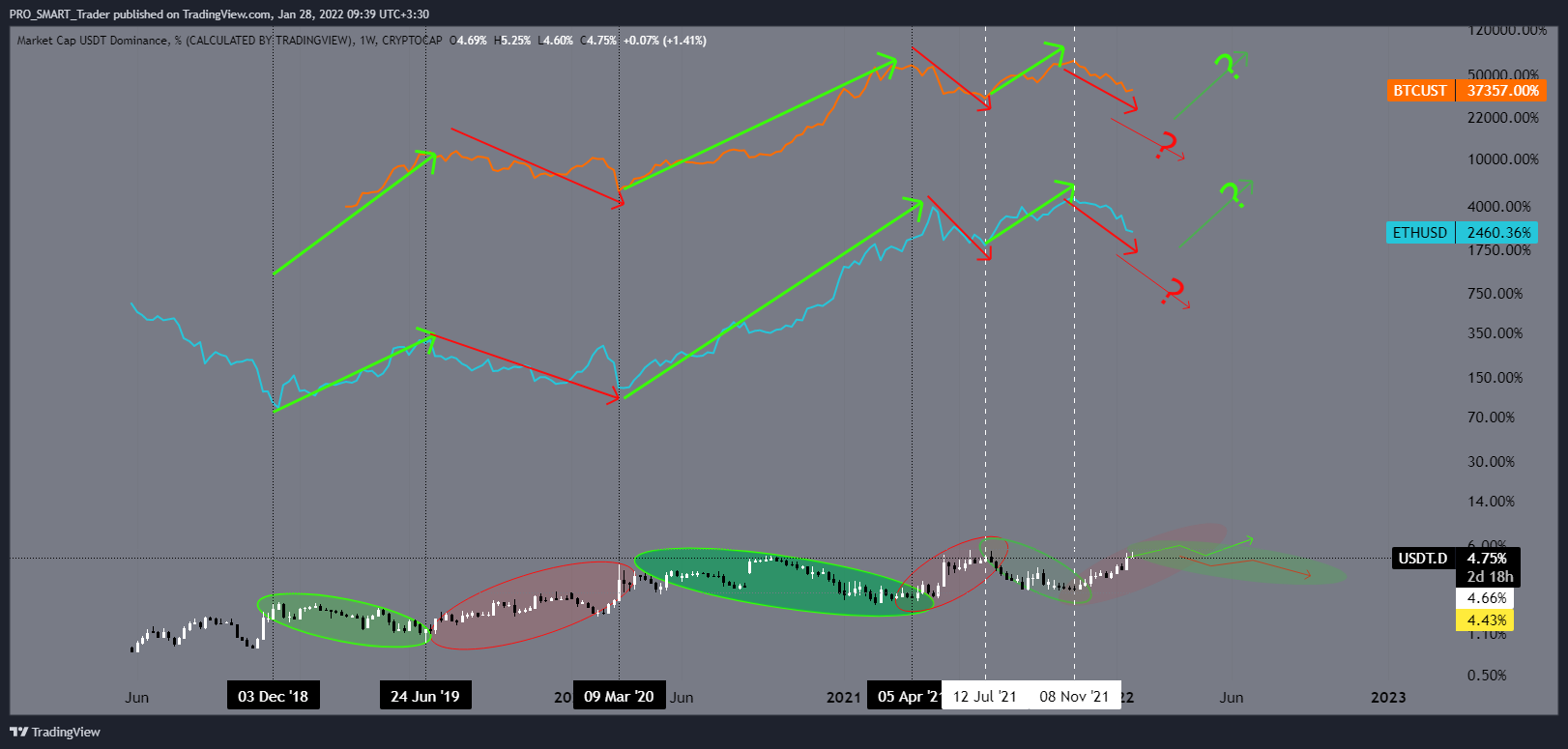This screenshot has width=1568, height=749.
Task: Click the 22000.00% price axis label
Action: (x=1503, y=118)
